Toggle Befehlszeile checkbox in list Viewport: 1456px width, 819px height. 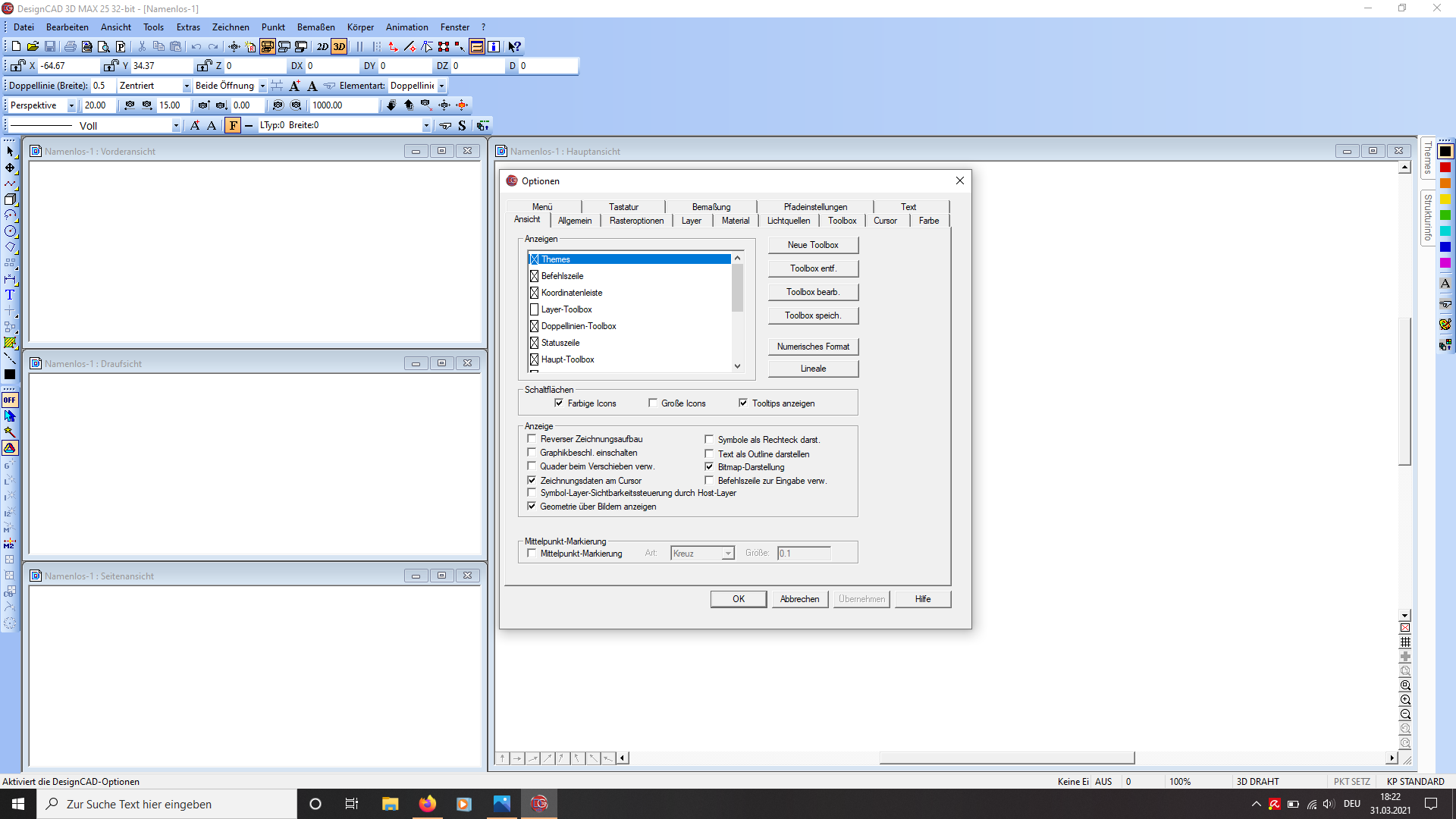(534, 276)
